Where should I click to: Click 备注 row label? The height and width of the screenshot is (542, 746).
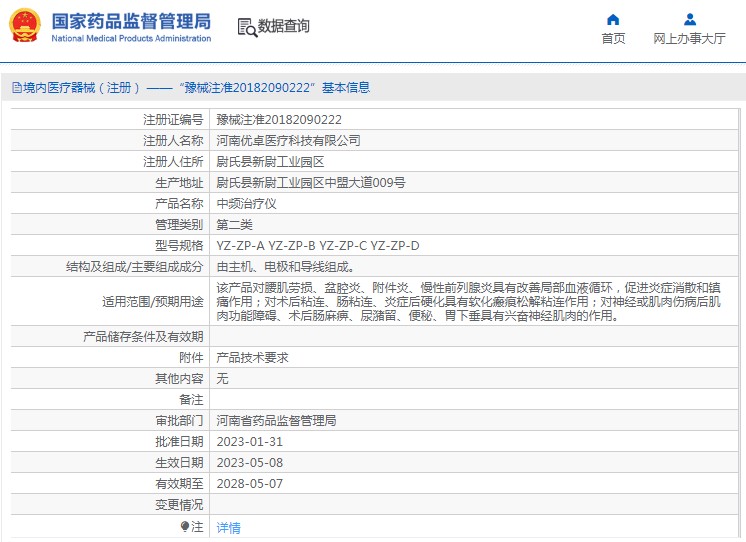click(191, 399)
